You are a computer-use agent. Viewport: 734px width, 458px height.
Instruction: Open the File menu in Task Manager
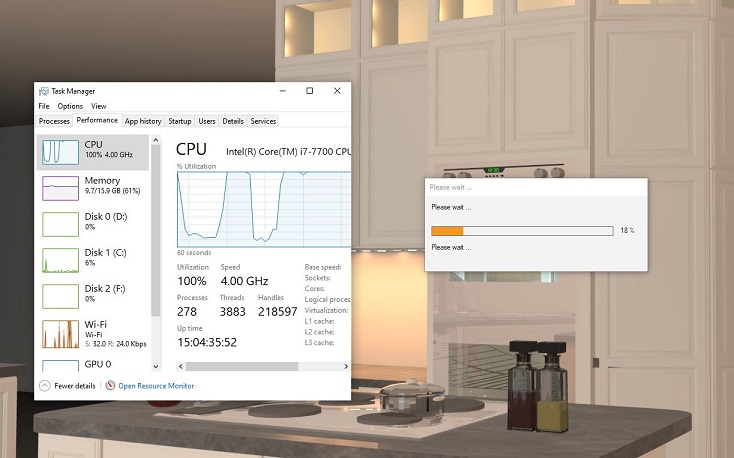(x=44, y=106)
